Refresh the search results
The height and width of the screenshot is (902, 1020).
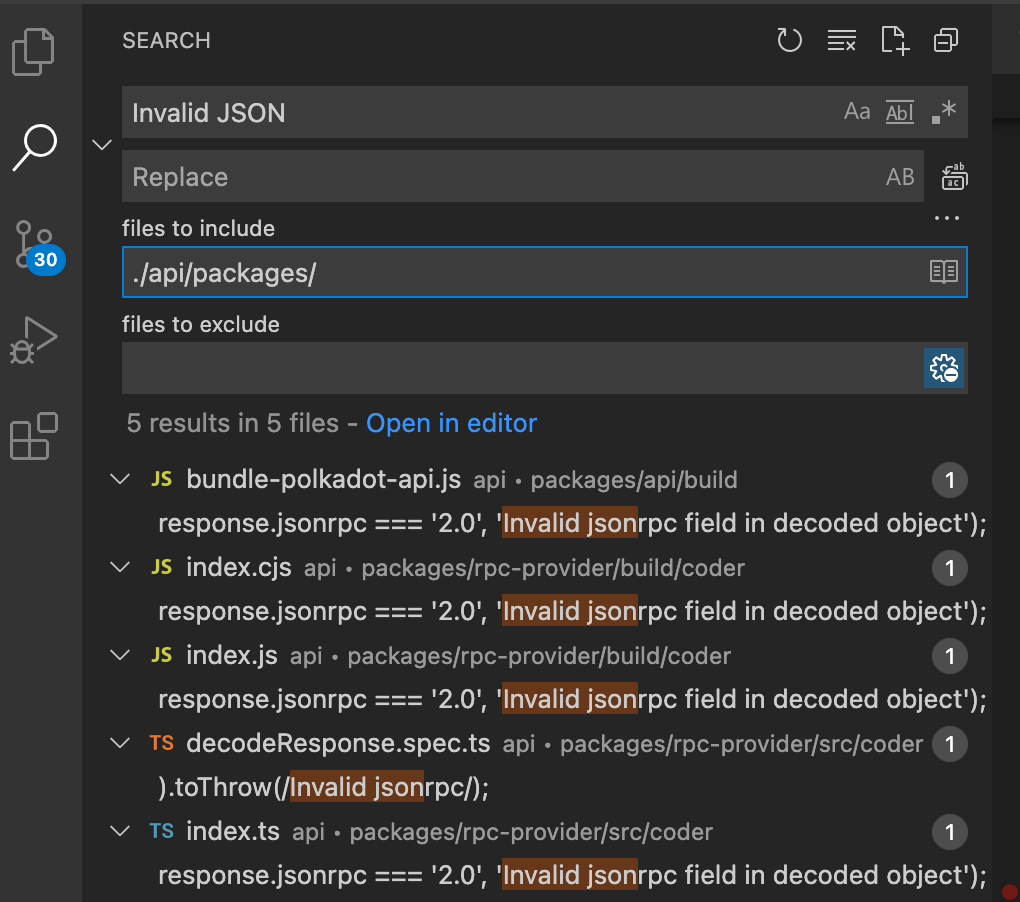coord(789,40)
